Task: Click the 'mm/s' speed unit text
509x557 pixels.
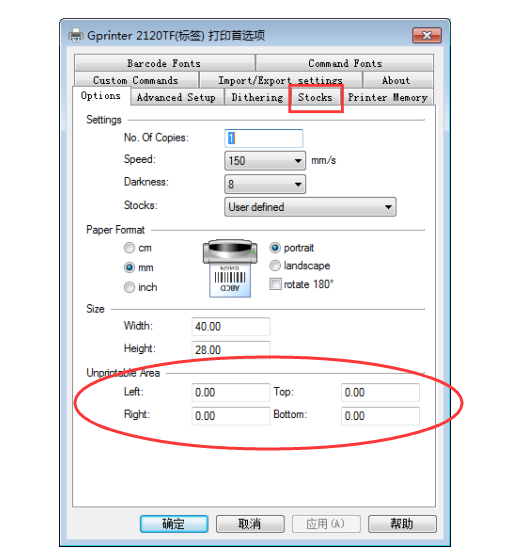Action: coord(323,161)
